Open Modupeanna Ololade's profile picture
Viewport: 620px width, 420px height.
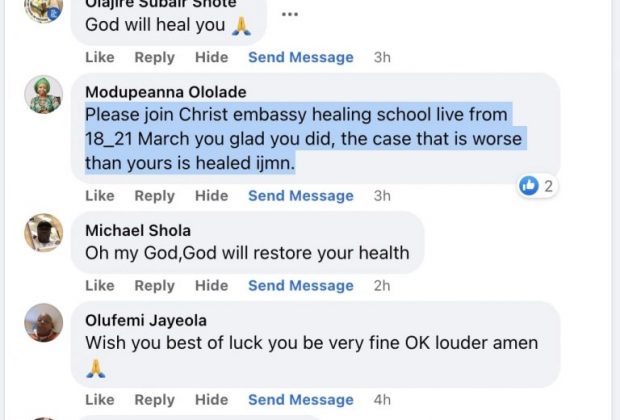44,94
